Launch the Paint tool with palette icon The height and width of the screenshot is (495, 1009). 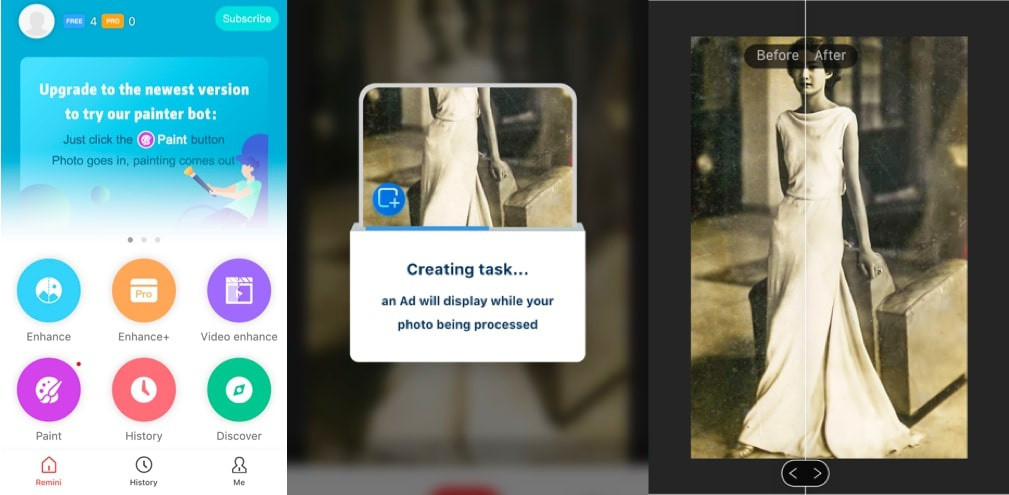pos(48,390)
